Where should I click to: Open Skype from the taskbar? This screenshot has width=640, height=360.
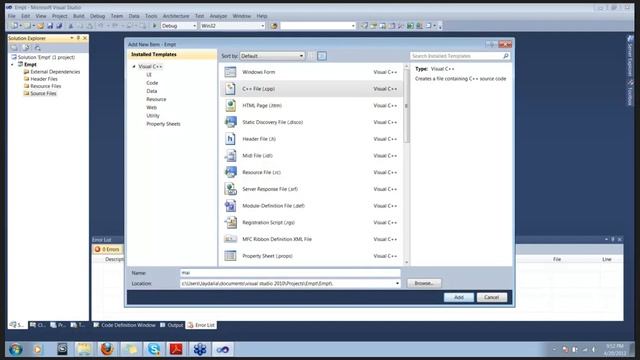tap(154, 349)
